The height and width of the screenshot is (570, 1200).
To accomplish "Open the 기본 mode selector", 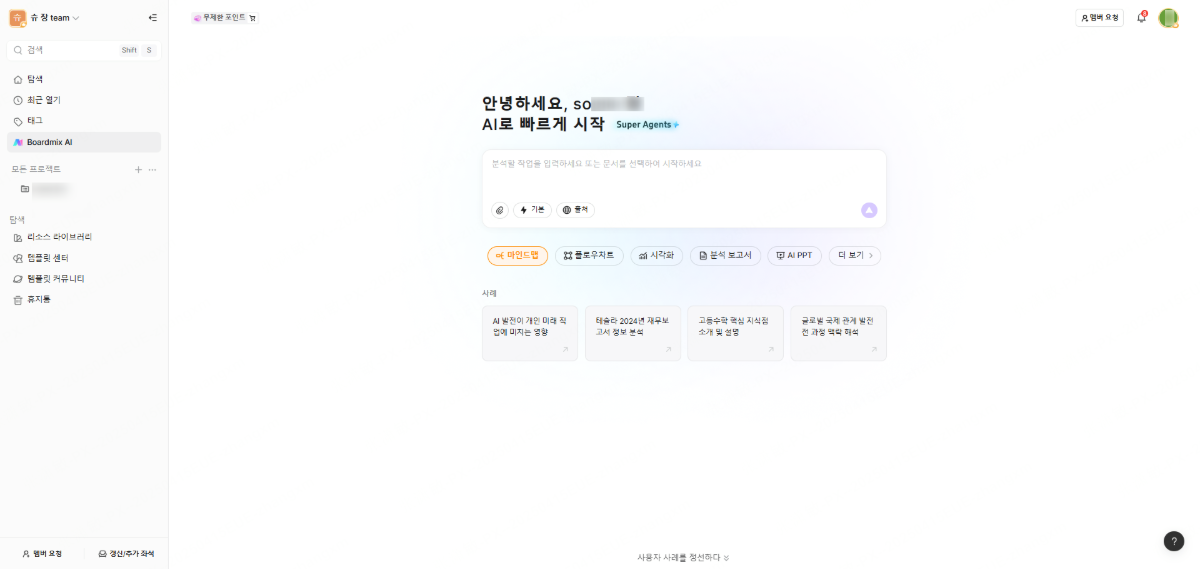I will click(532, 210).
